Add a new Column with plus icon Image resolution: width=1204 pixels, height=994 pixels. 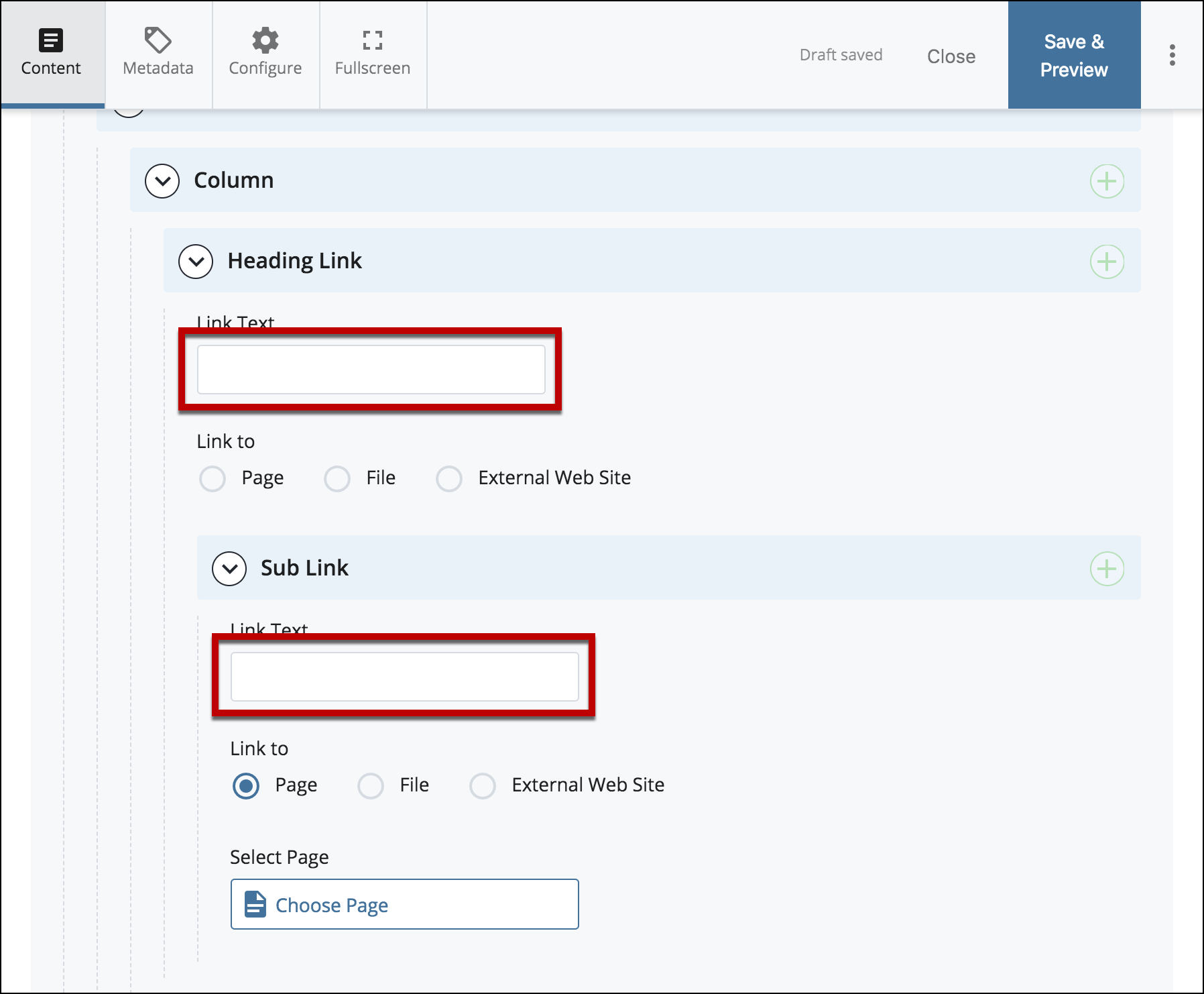[x=1107, y=181]
